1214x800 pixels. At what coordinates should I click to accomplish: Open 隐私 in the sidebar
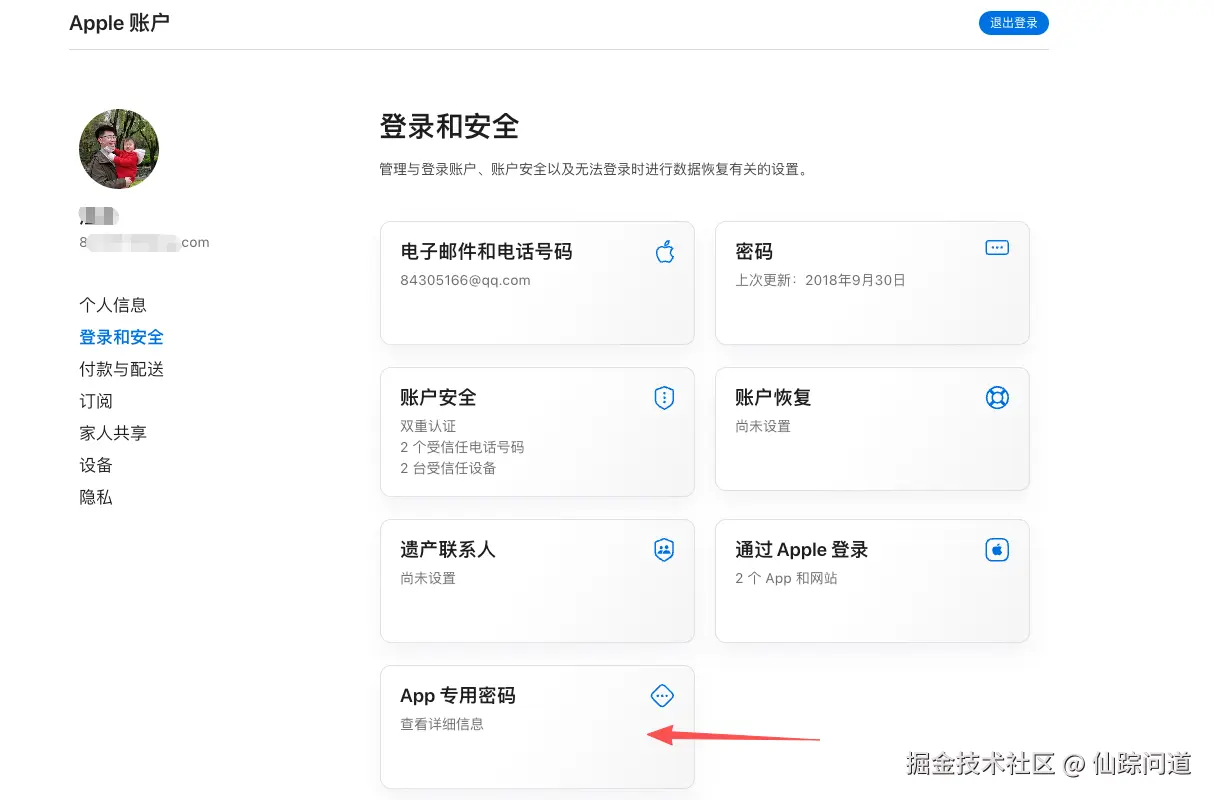[x=96, y=497]
